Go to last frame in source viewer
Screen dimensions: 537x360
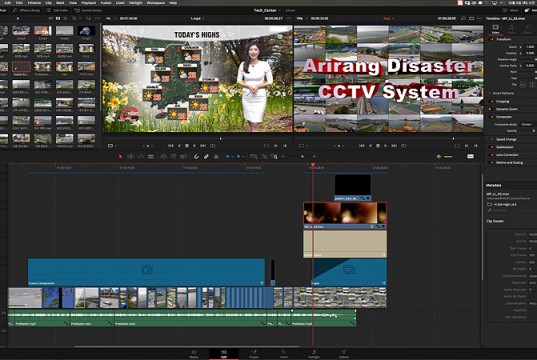(203, 146)
